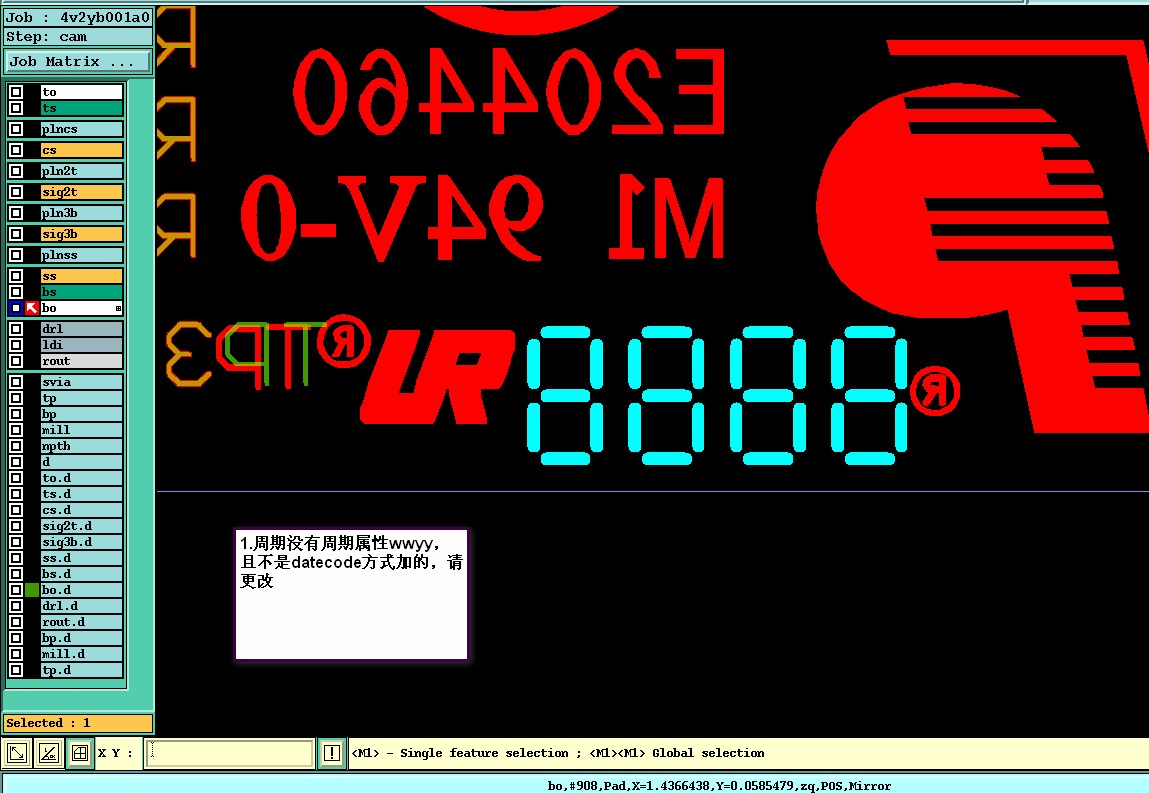The width and height of the screenshot is (1149, 793).
Task: Select the ss layer name
Action: tap(81, 276)
